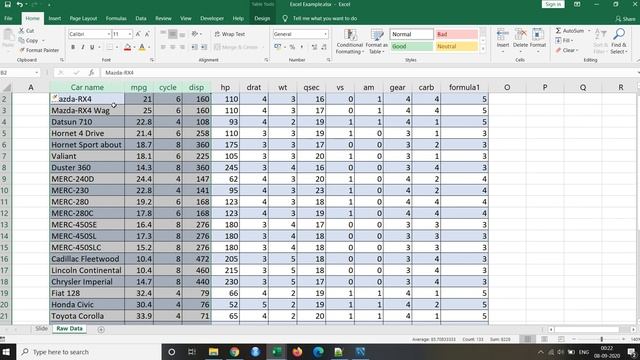This screenshot has height=360, width=640.
Task: Apply the Good cell style
Action: click(411, 47)
